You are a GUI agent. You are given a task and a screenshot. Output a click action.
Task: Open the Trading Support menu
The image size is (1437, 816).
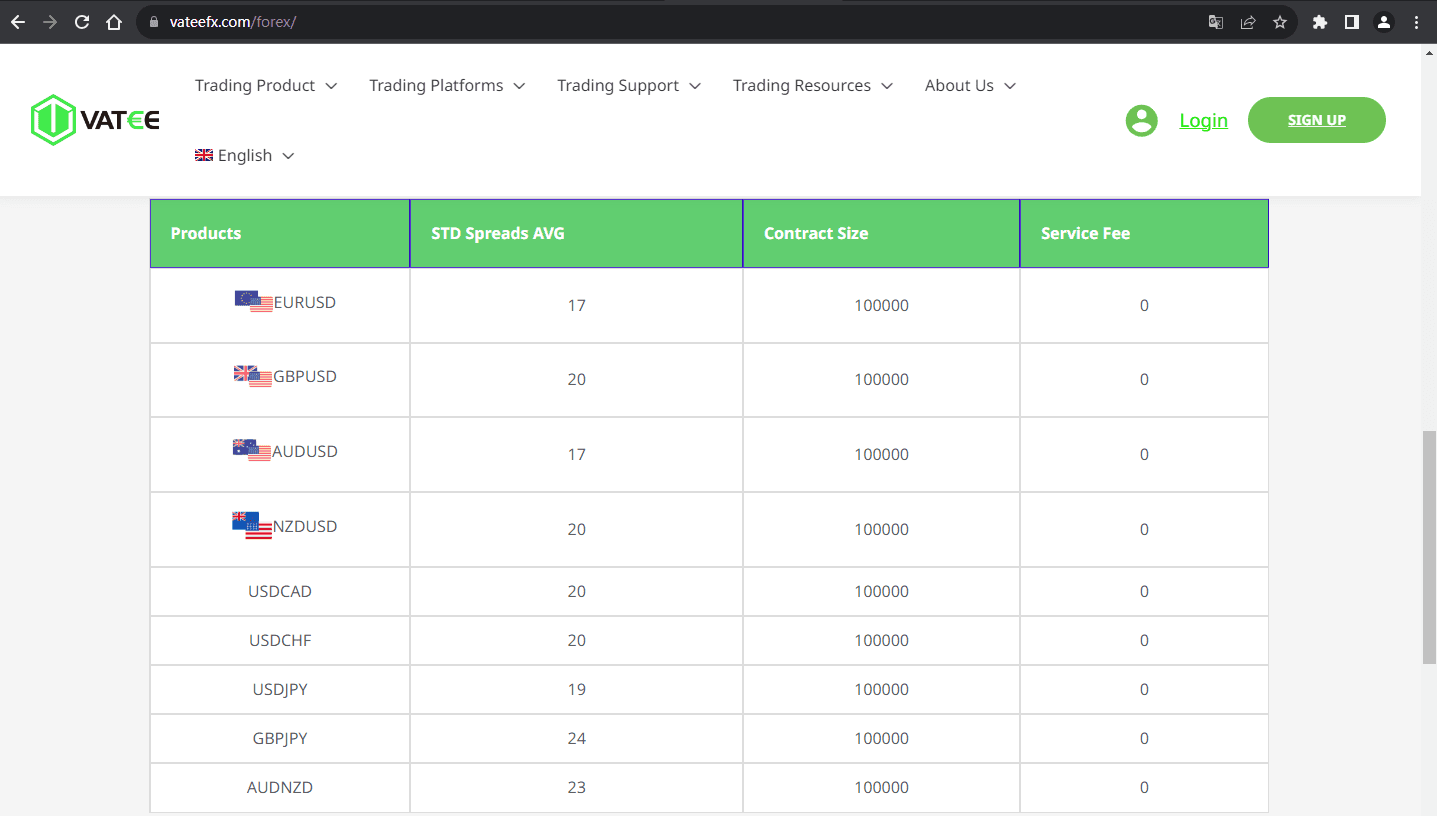coord(629,86)
